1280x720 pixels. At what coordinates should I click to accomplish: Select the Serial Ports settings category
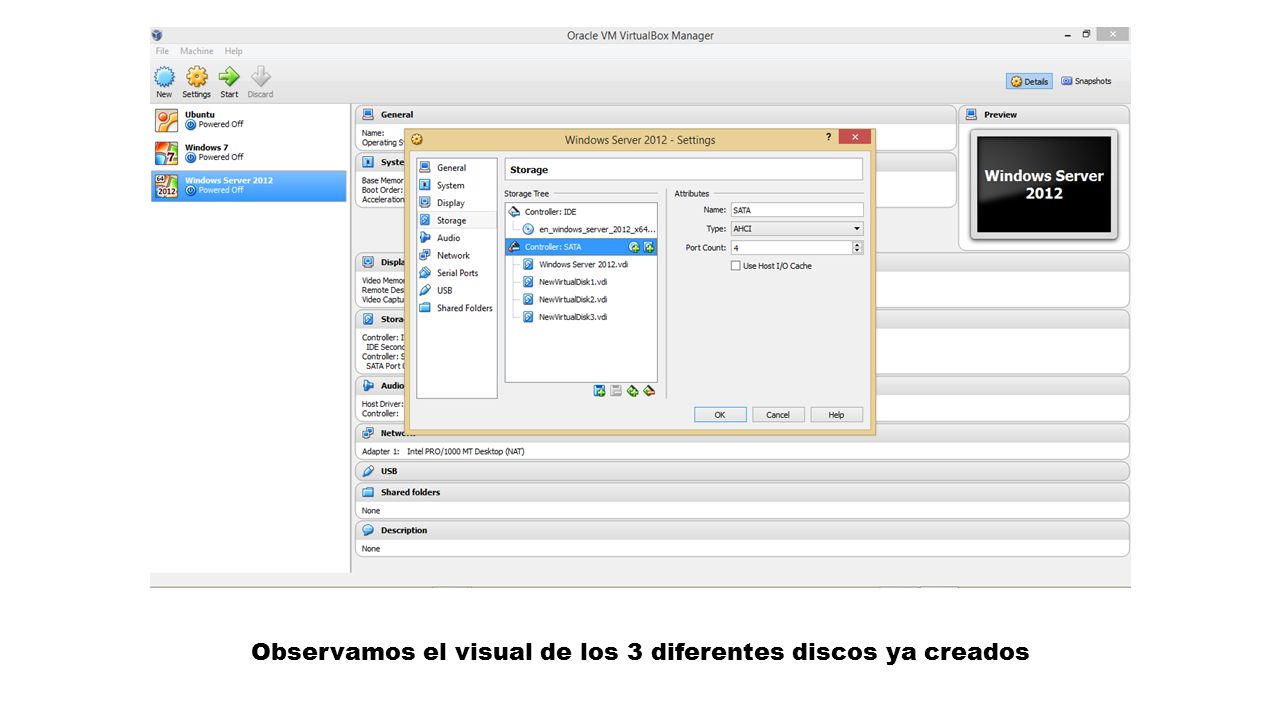[x=456, y=273]
